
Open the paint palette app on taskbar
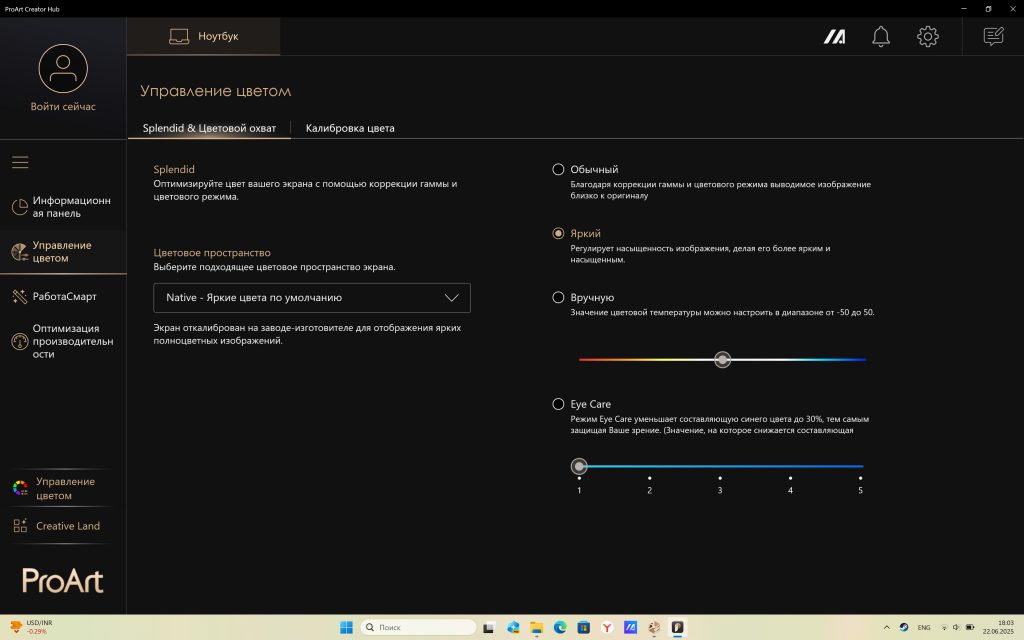tap(654, 628)
